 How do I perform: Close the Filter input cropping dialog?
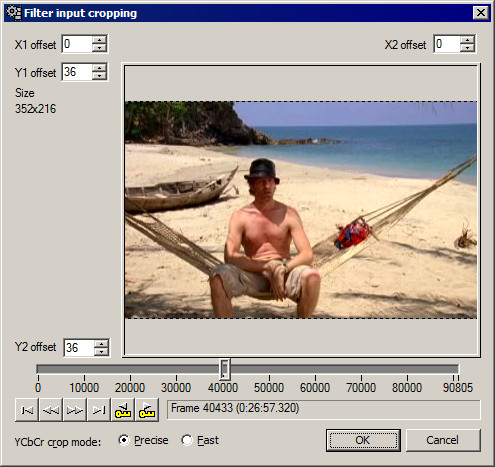[x=480, y=13]
